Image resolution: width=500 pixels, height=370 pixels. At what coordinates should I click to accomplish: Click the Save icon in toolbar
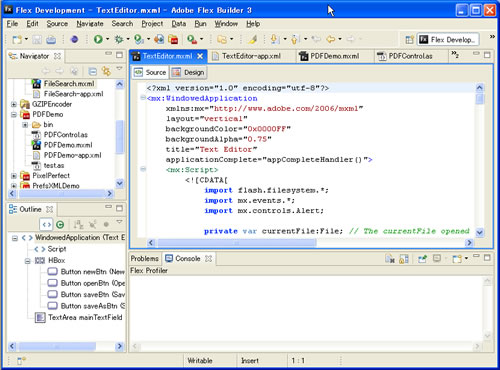[37, 40]
